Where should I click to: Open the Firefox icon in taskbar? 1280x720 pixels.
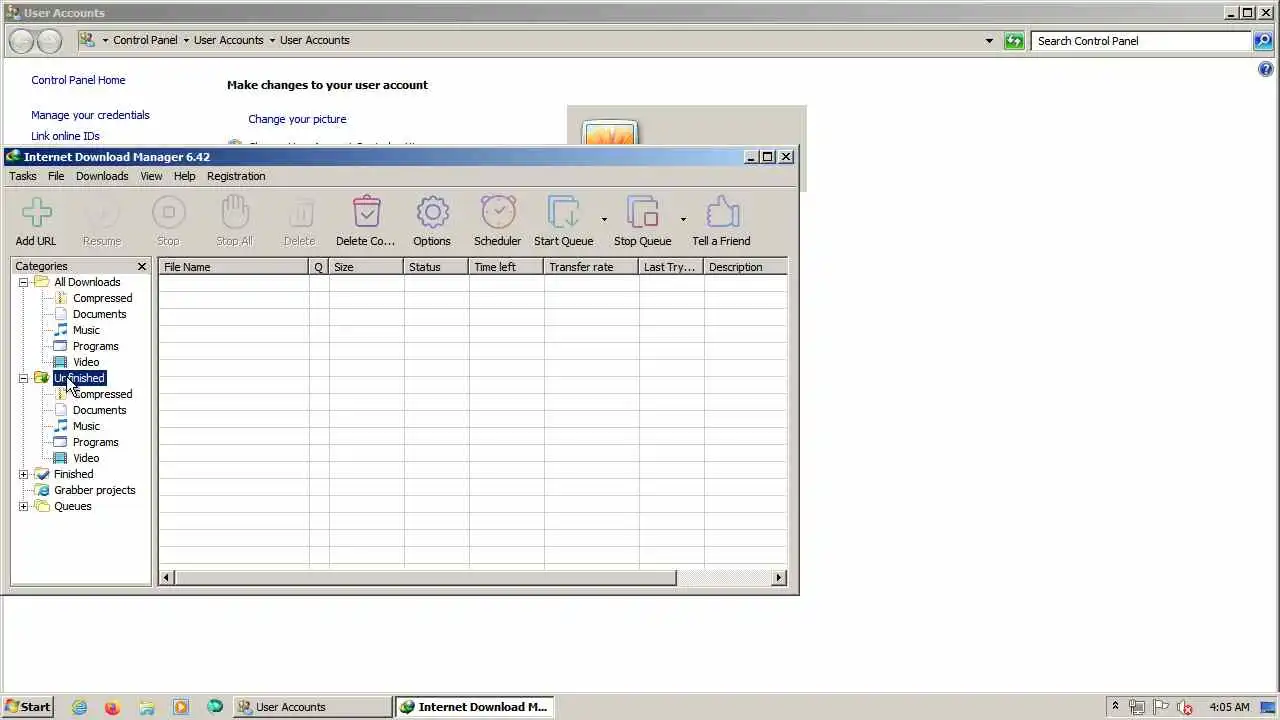tap(112, 707)
